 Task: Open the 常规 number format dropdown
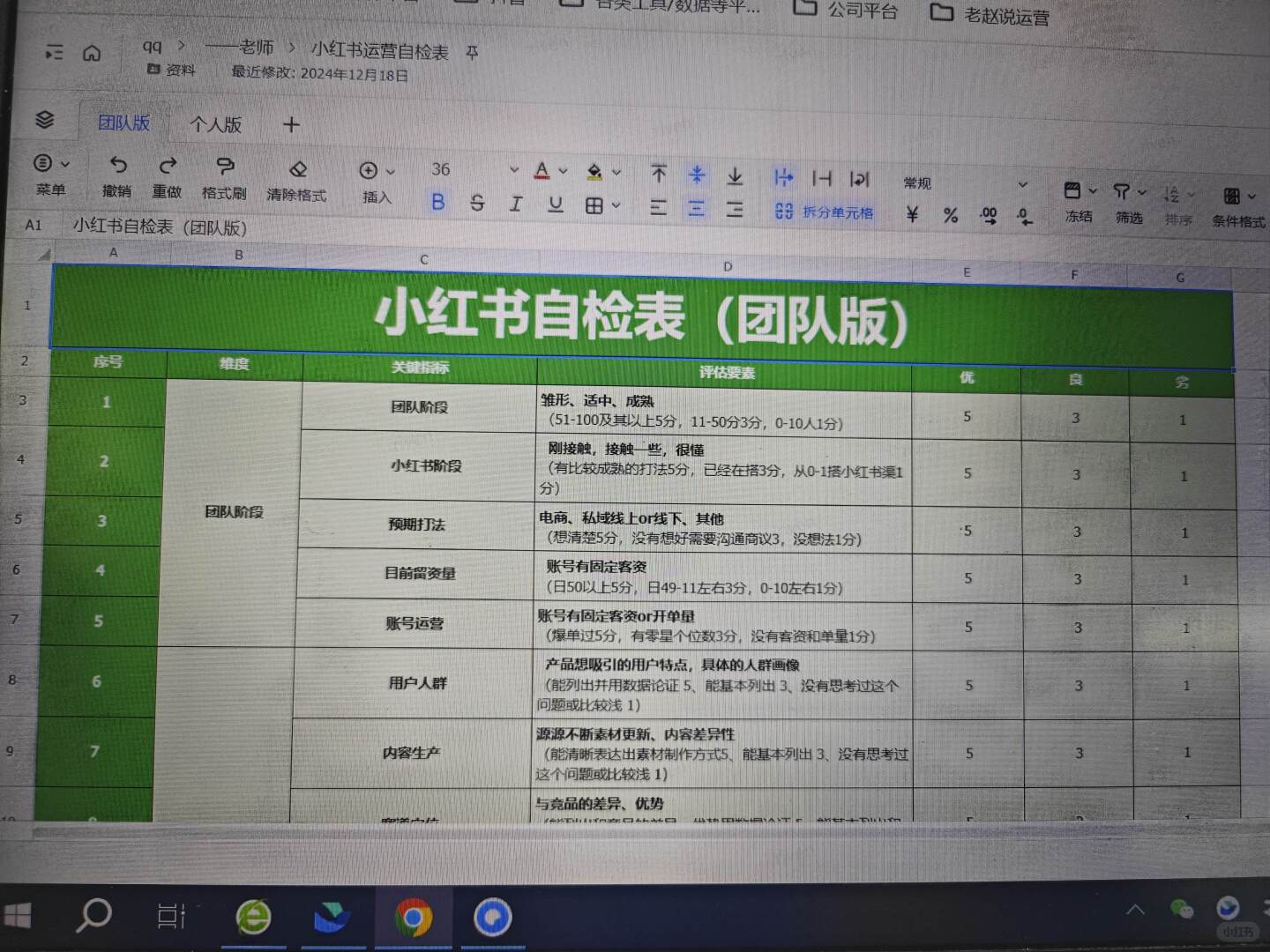[x=966, y=183]
